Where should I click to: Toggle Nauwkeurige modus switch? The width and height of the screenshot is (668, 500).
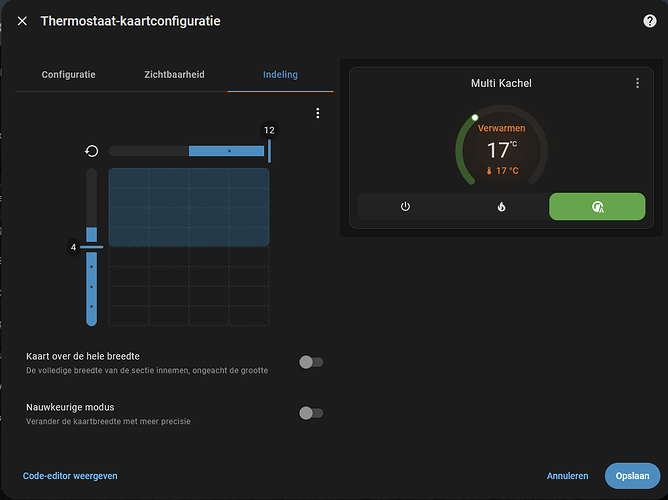(311, 413)
